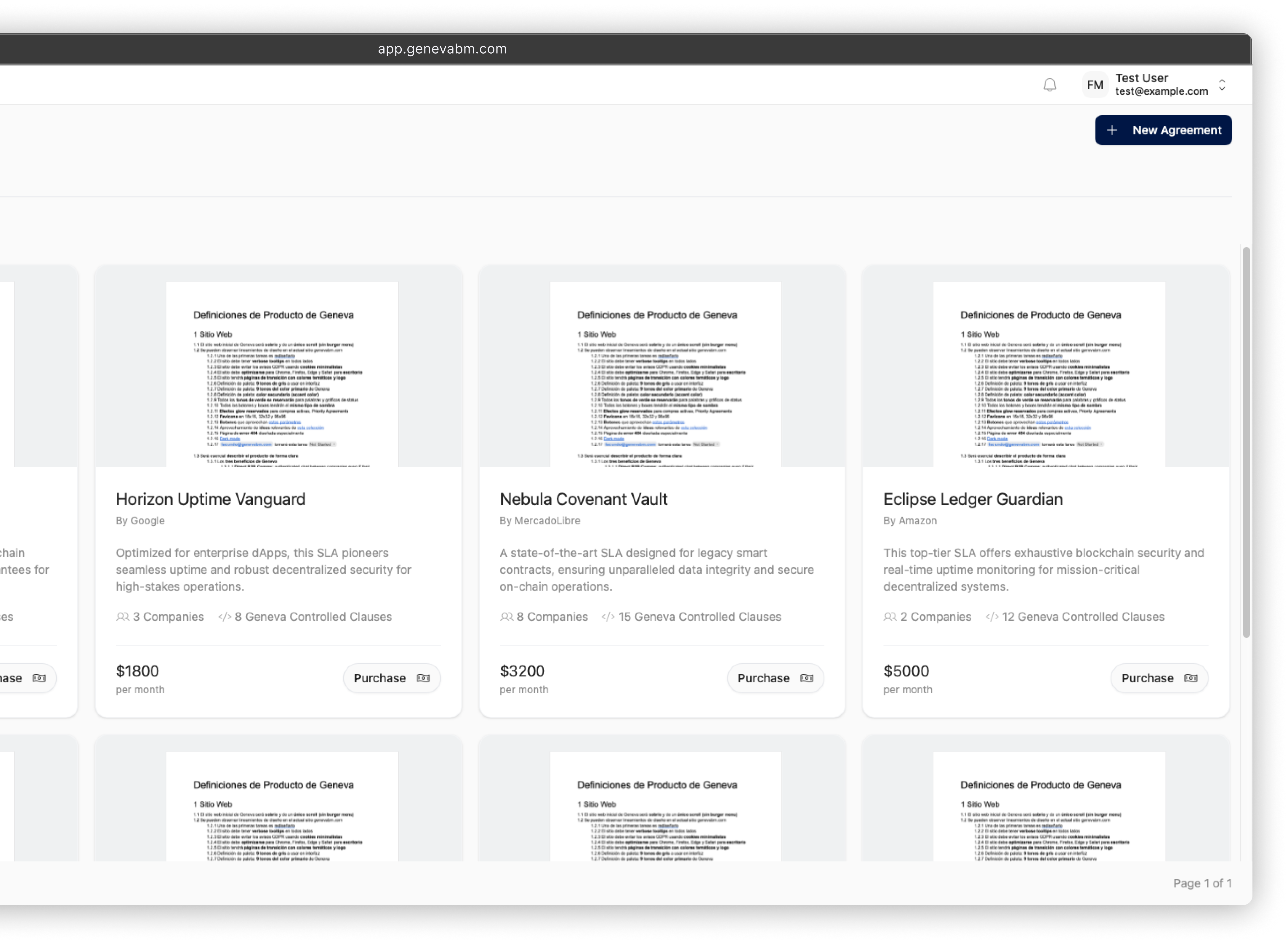Click 15 Geneva Controlled Clauses text
This screenshot has height=943, width=1288.
(x=700, y=617)
